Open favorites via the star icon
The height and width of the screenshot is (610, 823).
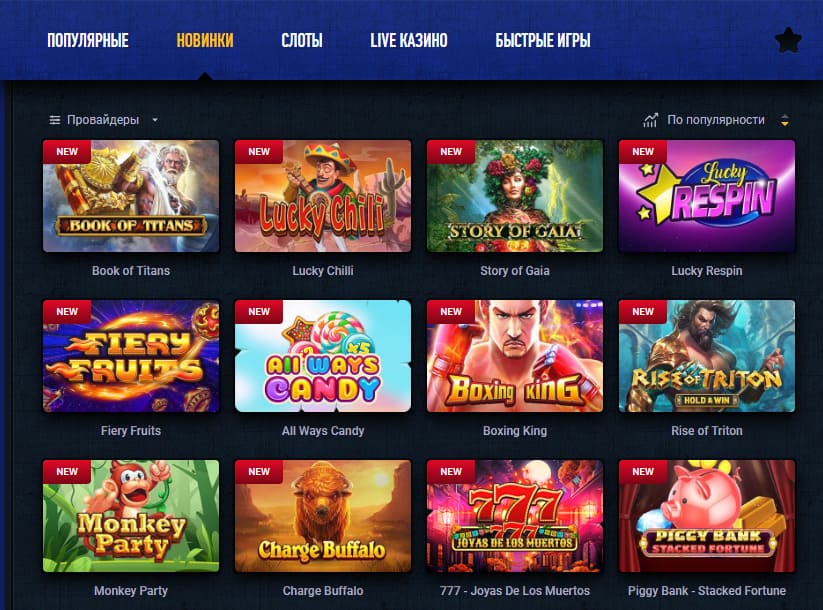click(x=788, y=40)
